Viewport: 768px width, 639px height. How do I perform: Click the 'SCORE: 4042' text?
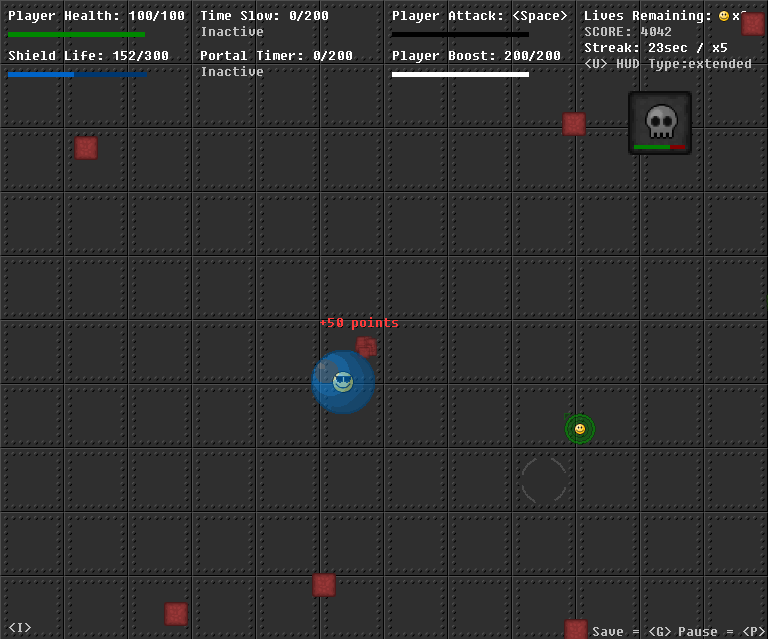[x=628, y=32]
